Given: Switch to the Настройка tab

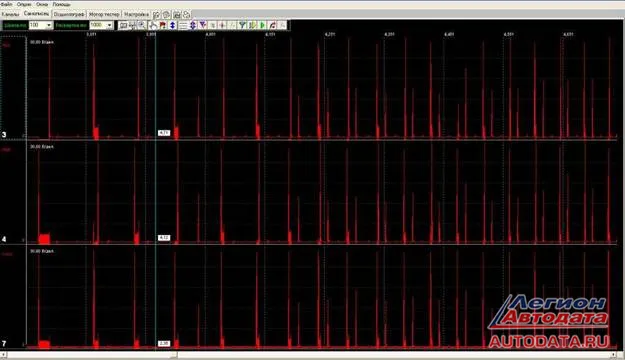Looking at the screenshot, I should (136, 14).
